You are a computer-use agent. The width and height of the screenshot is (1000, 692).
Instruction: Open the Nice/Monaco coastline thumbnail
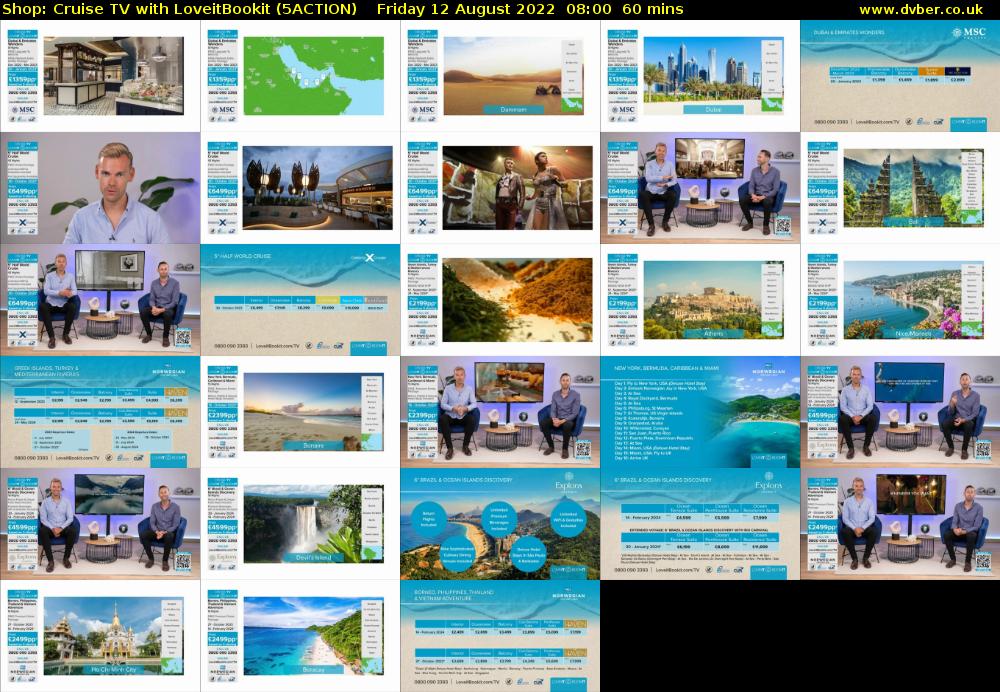click(900, 300)
